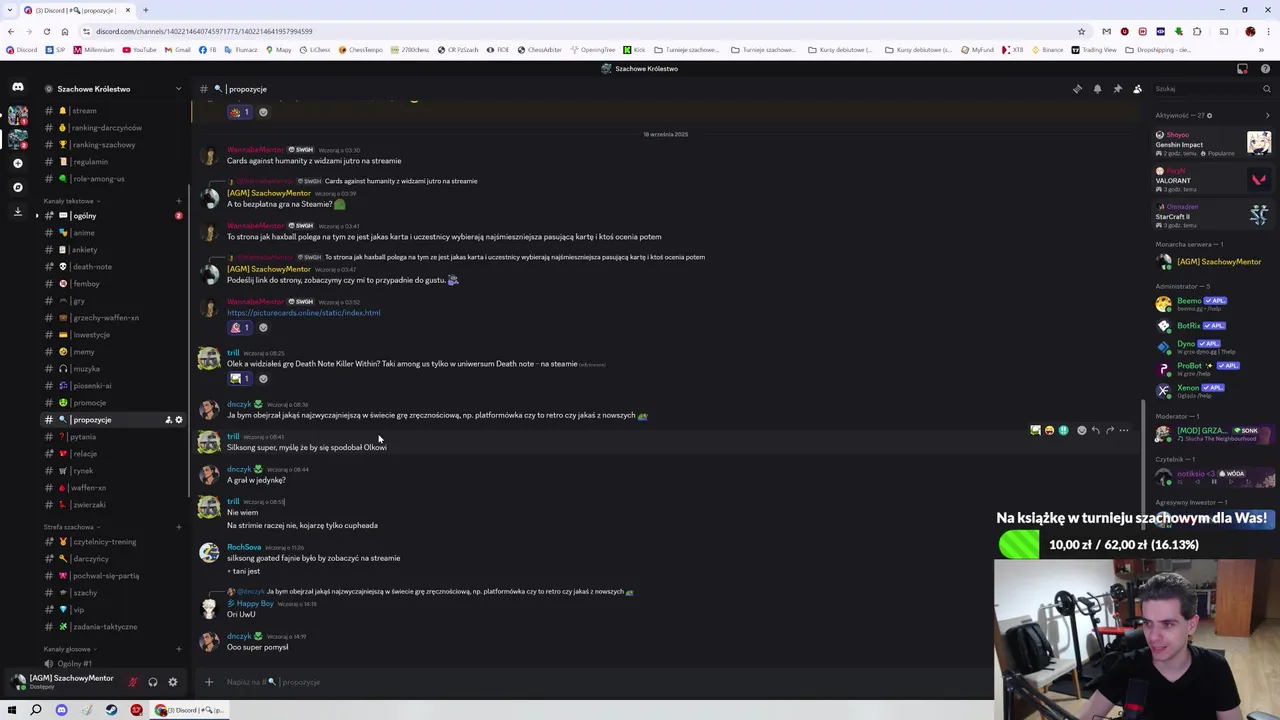The image size is (1280, 720).
Task: Open the Windows Start menu
Action: point(12,710)
